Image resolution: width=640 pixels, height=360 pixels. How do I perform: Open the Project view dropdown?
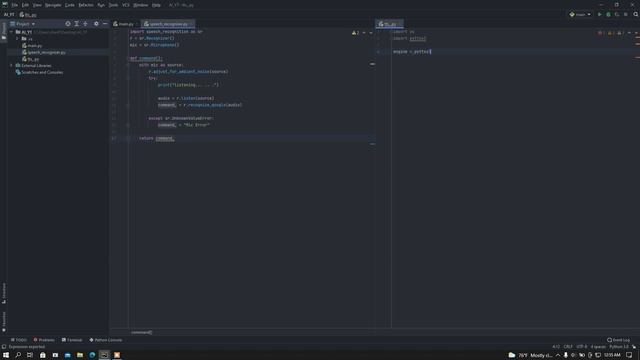23,24
